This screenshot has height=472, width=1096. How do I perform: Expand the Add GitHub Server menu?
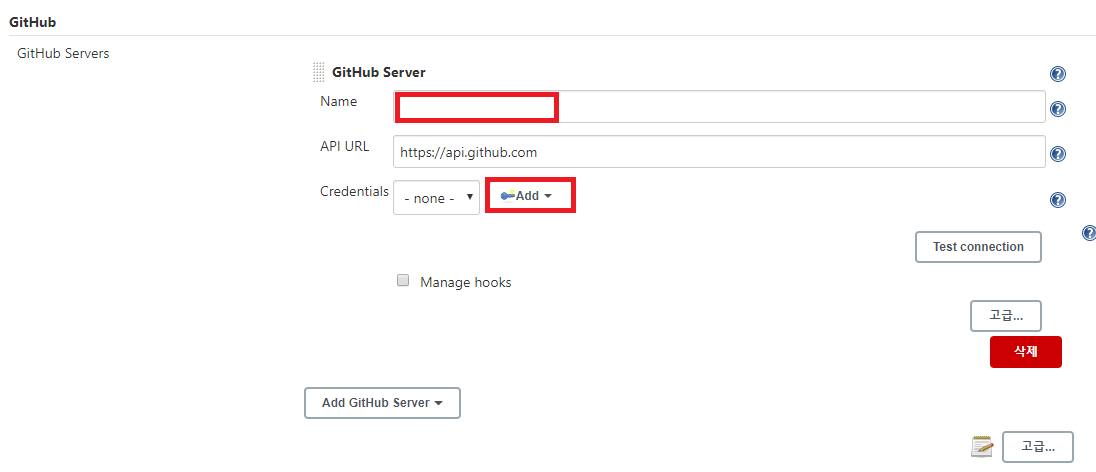(382, 403)
